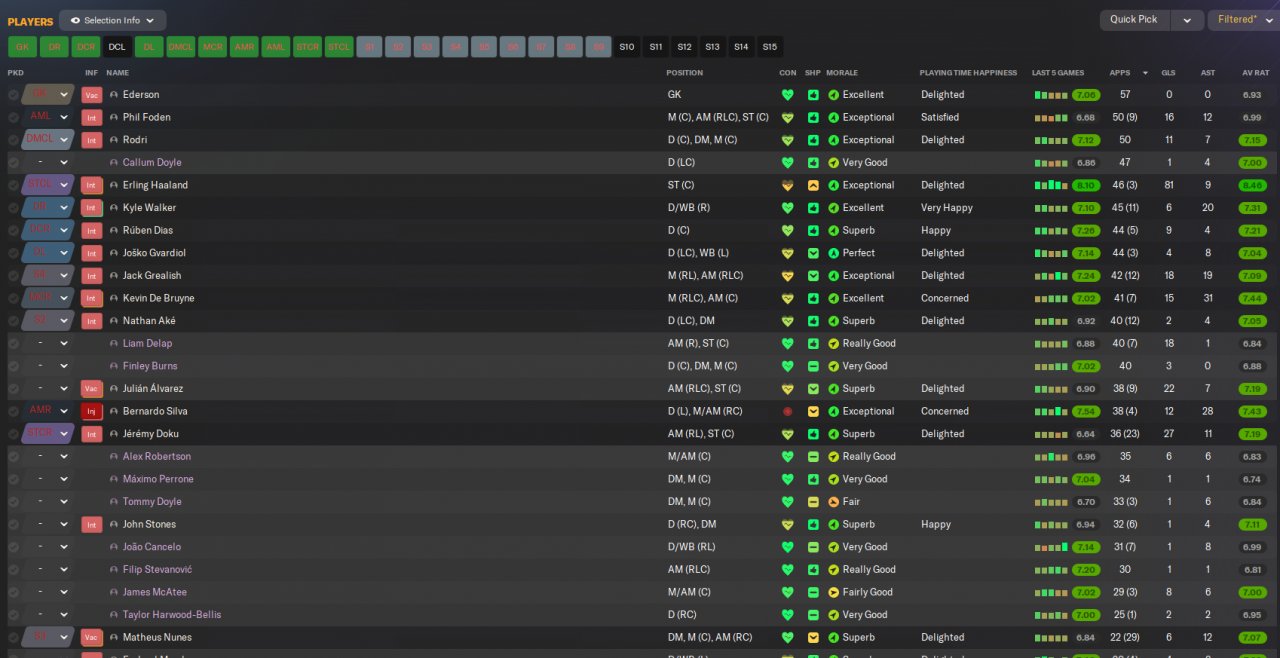1280x658 pixels.
Task: Sort by the AV RAT column header
Action: [x=1255, y=73]
